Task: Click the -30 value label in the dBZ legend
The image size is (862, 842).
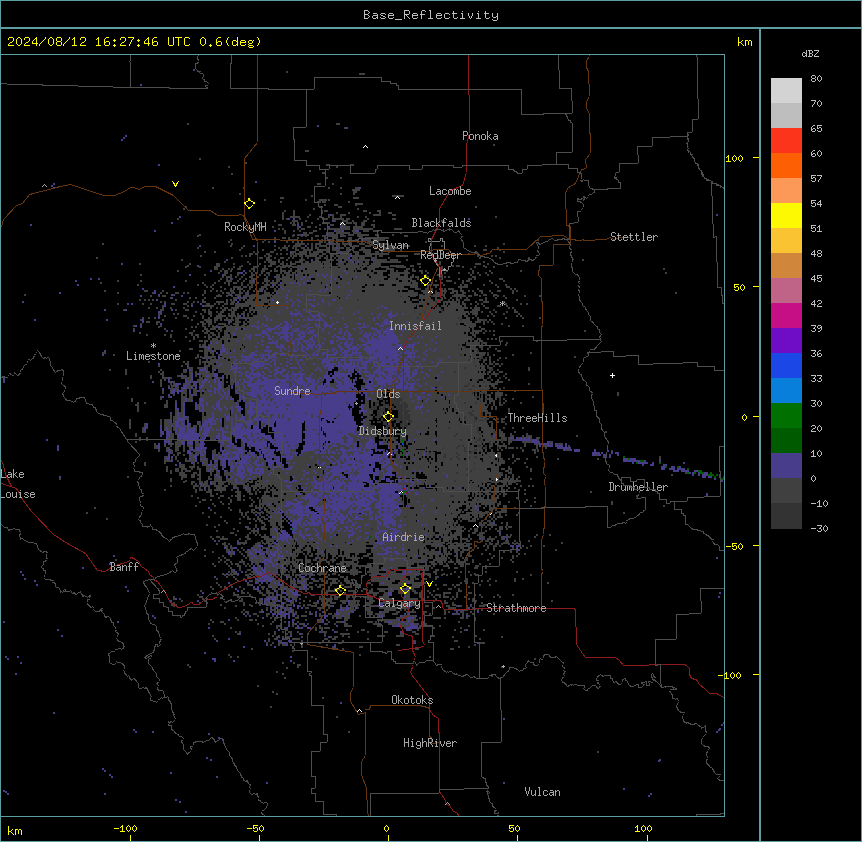Action: (x=819, y=528)
